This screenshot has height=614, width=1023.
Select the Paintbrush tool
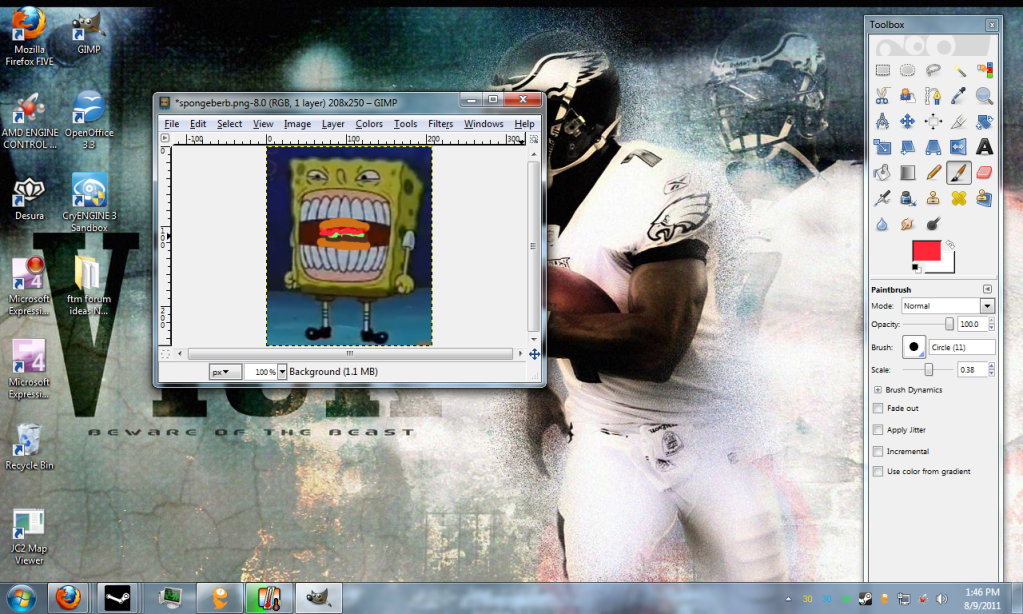[958, 172]
